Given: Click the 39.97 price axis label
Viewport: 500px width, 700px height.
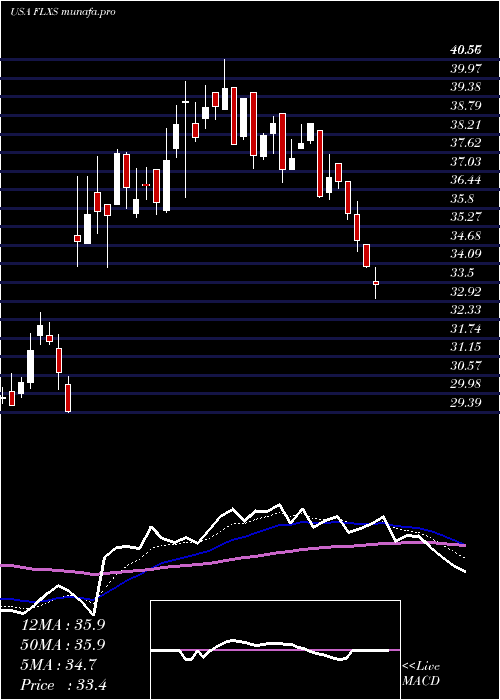Looking at the screenshot, I should click(466, 68).
